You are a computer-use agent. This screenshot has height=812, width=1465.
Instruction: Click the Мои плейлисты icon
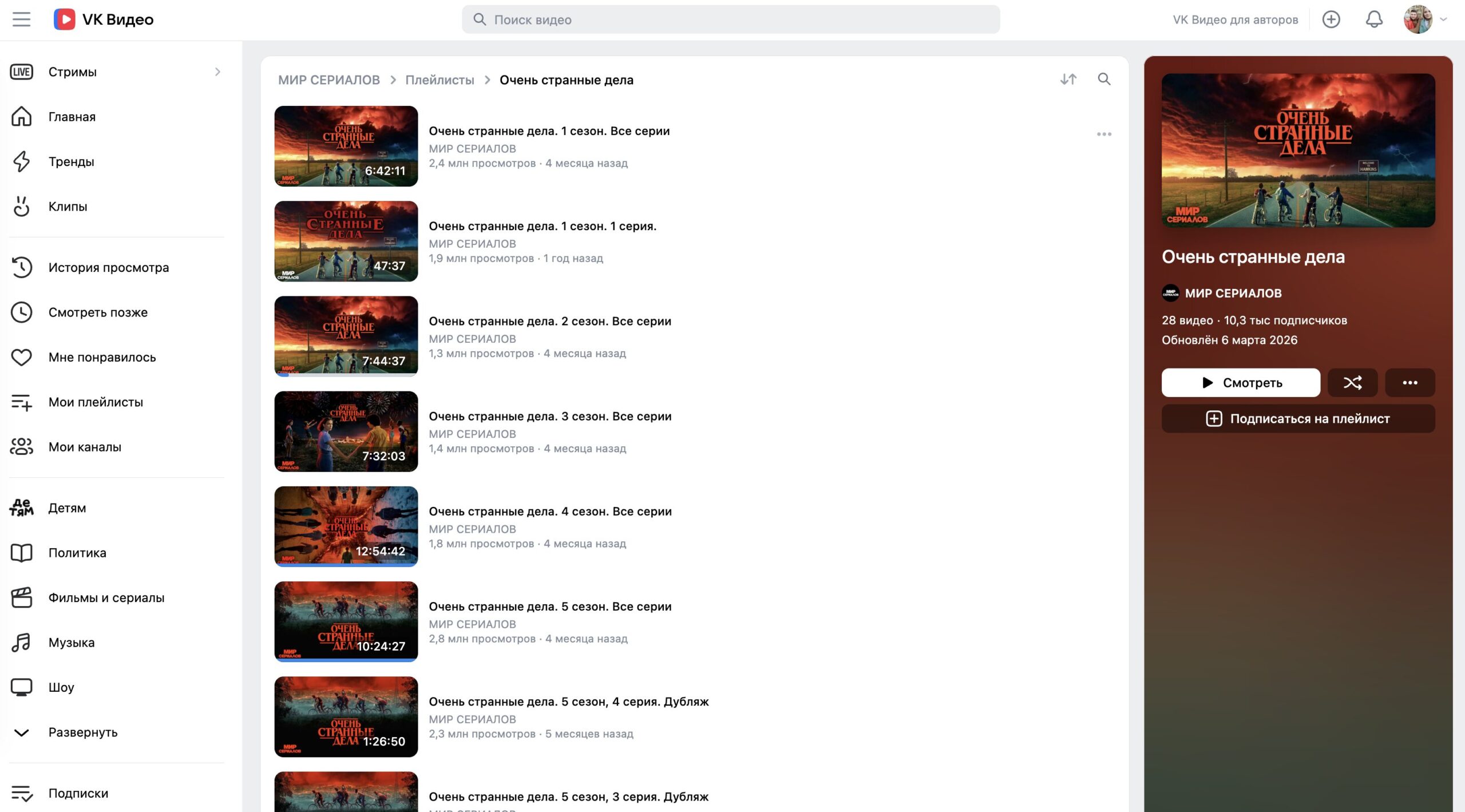[x=21, y=402]
